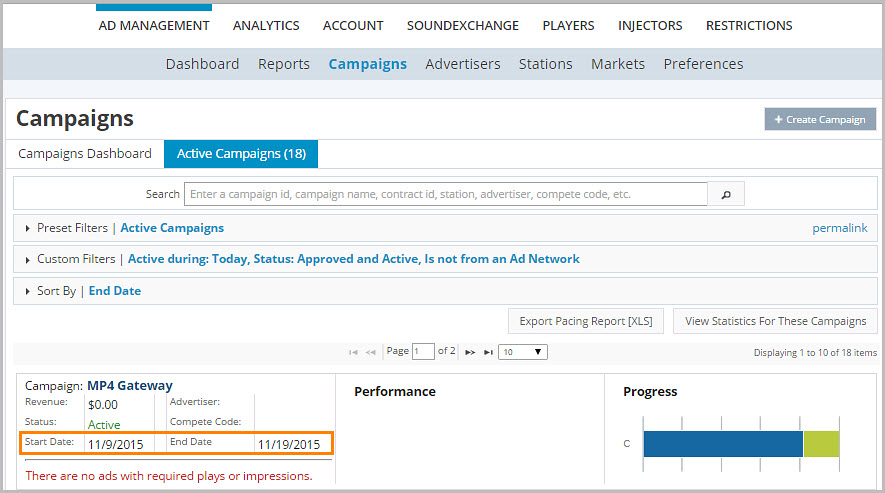Expand the Sort By section
The height and width of the screenshot is (493, 885).
[x=28, y=291]
